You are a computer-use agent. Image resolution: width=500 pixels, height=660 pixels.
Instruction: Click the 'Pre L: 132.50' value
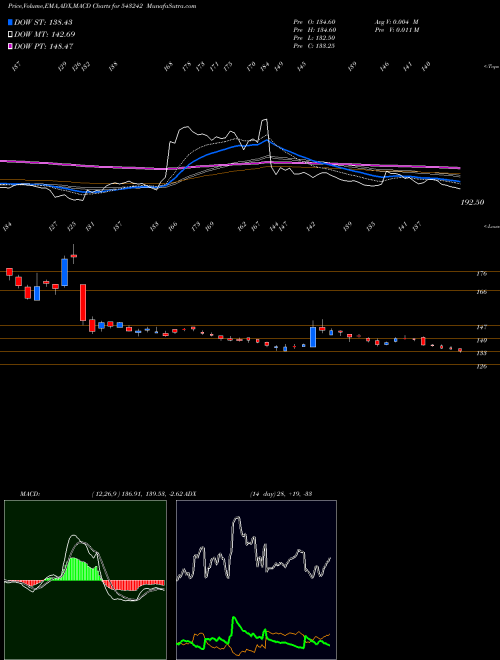click(314, 38)
